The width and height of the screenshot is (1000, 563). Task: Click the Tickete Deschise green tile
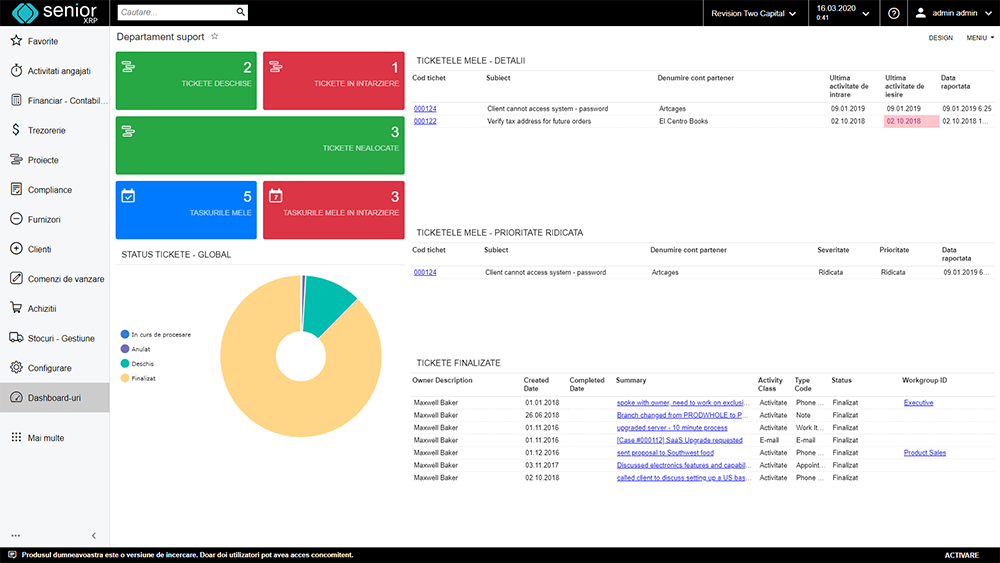point(186,81)
